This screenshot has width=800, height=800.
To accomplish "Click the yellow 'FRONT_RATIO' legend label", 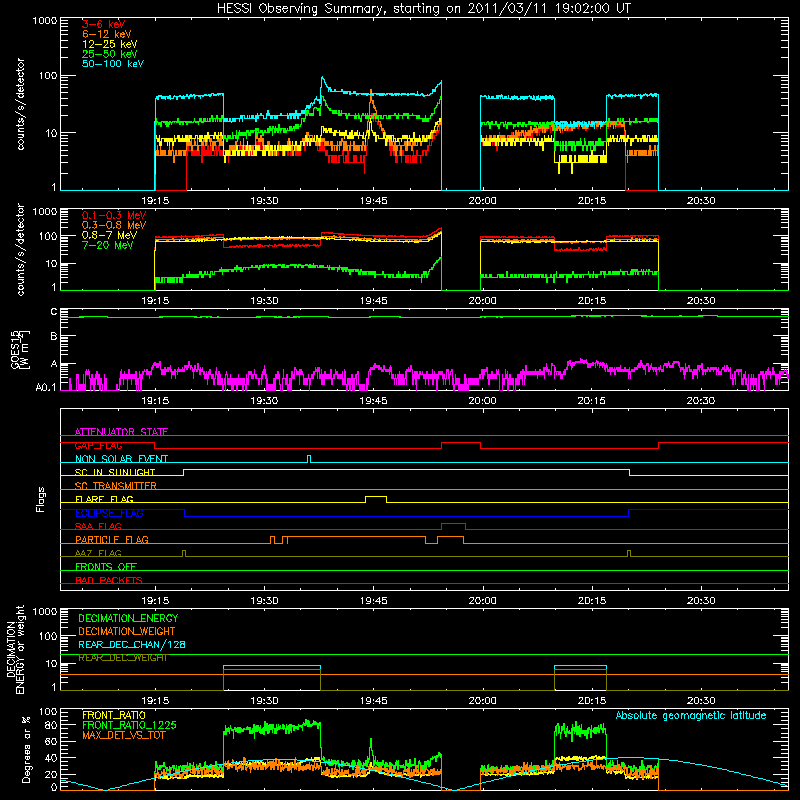I will (114, 715).
